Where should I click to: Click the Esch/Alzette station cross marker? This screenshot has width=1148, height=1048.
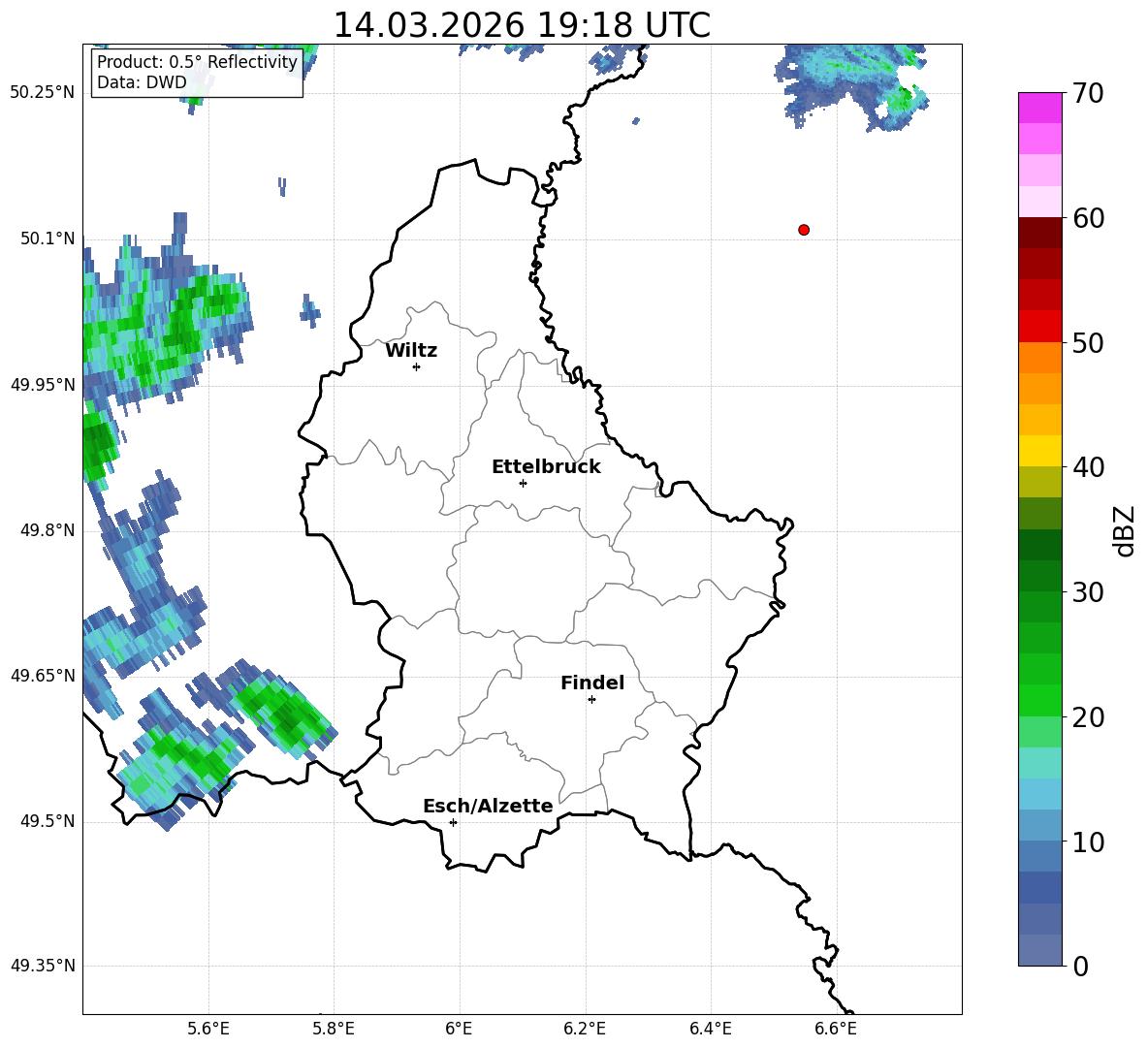tap(453, 822)
